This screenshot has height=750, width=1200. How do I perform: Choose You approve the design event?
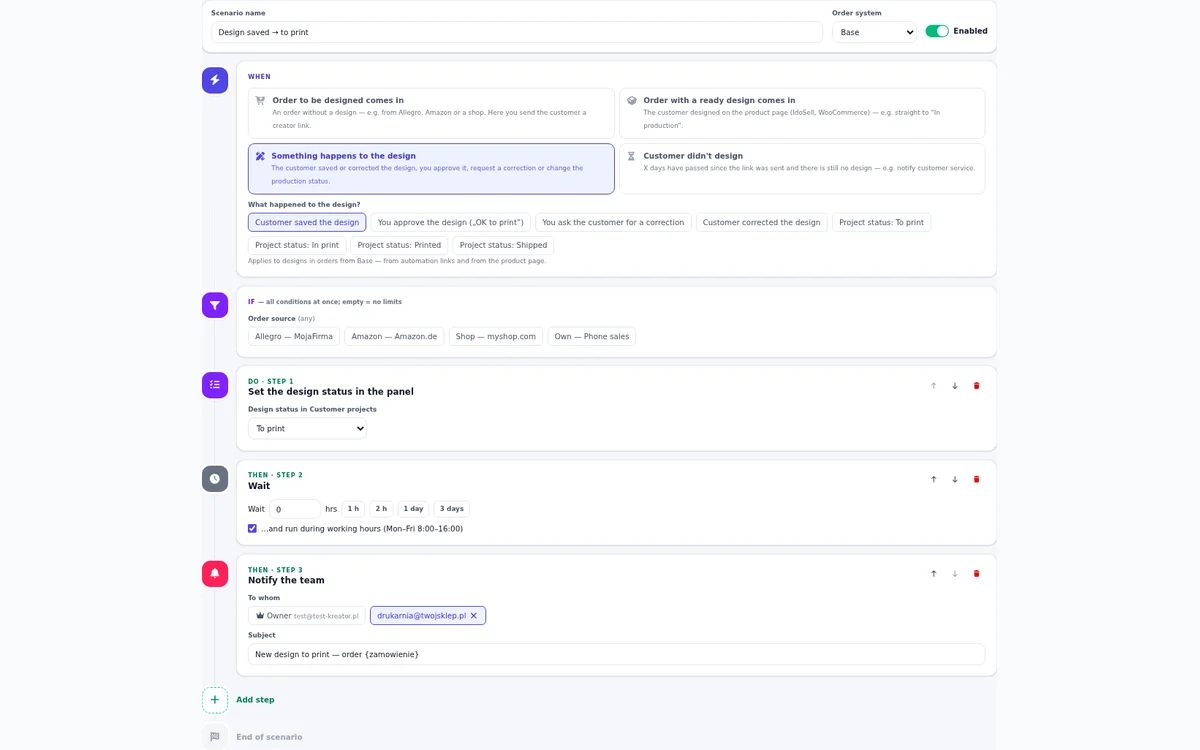451,222
